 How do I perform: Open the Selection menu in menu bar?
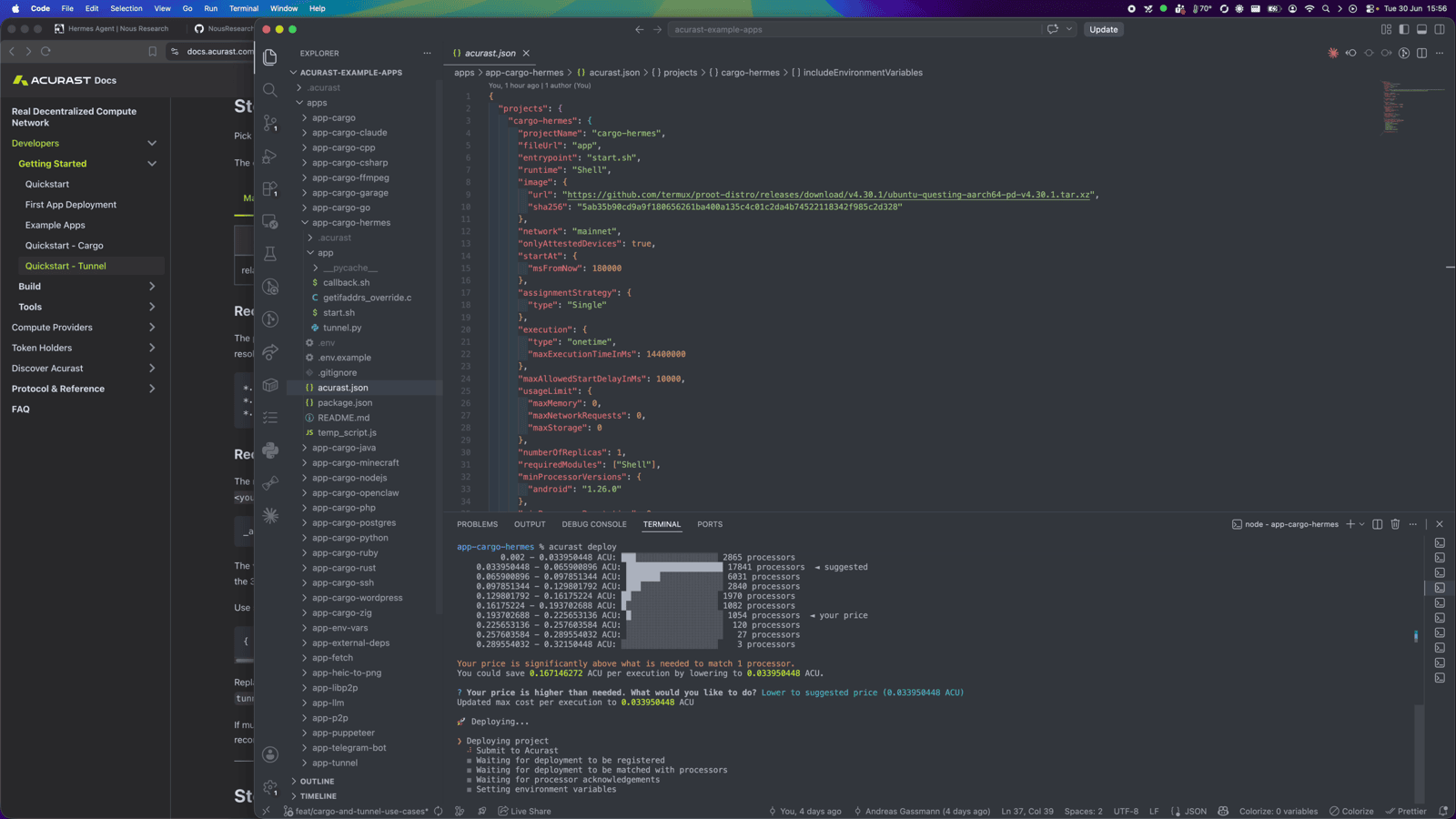pyautogui.click(x=126, y=8)
